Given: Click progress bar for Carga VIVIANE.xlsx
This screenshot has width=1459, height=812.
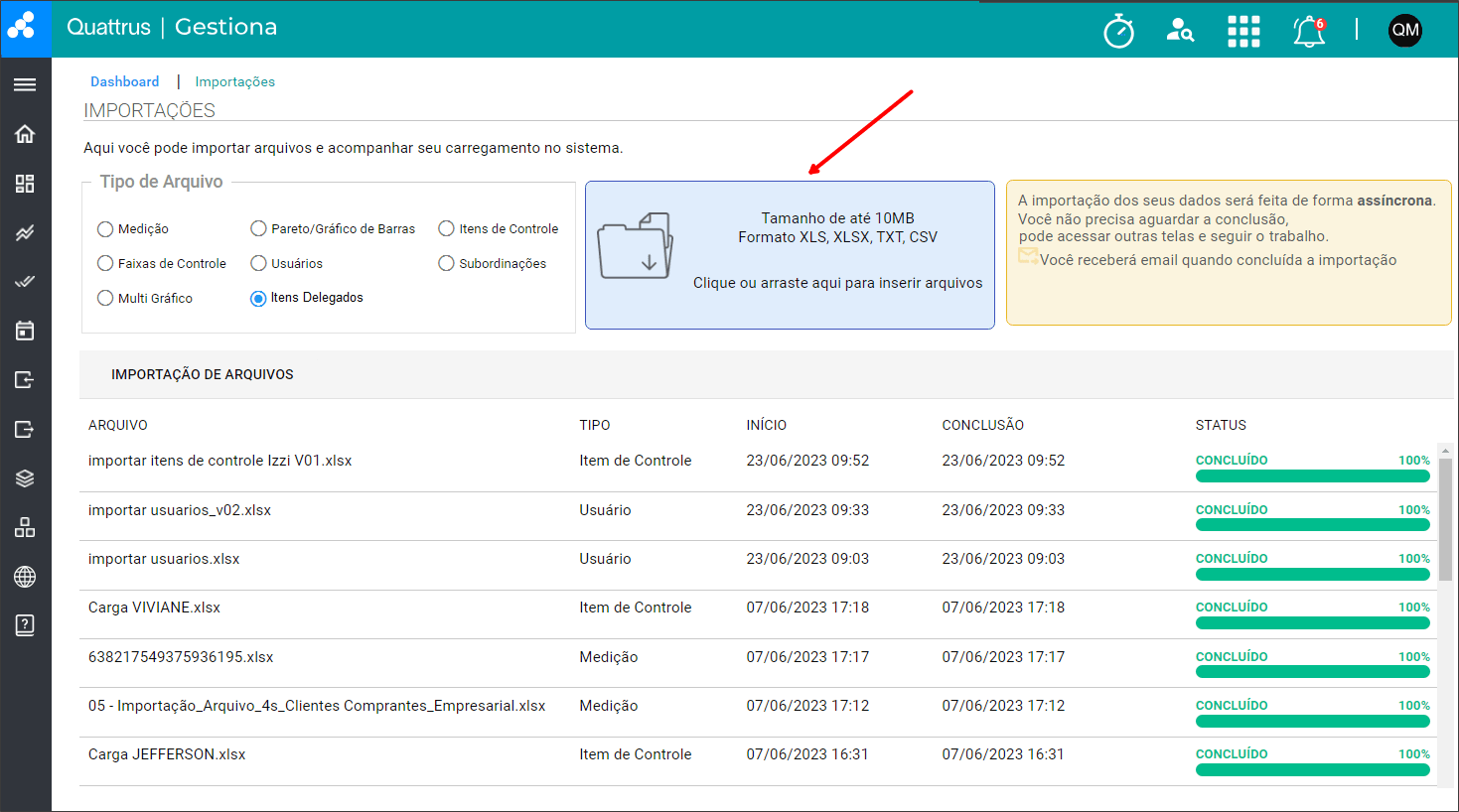Looking at the screenshot, I should click(x=1313, y=622).
